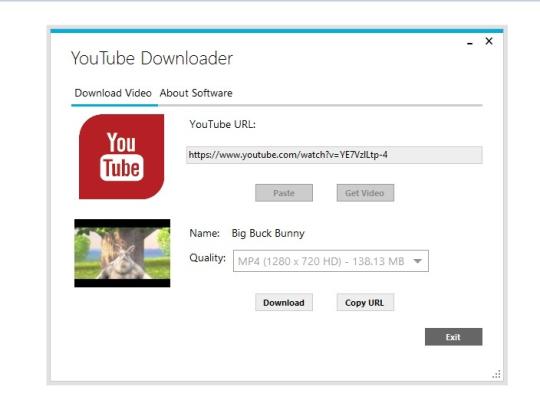
Task: Click the Get Video button
Action: (x=365, y=193)
